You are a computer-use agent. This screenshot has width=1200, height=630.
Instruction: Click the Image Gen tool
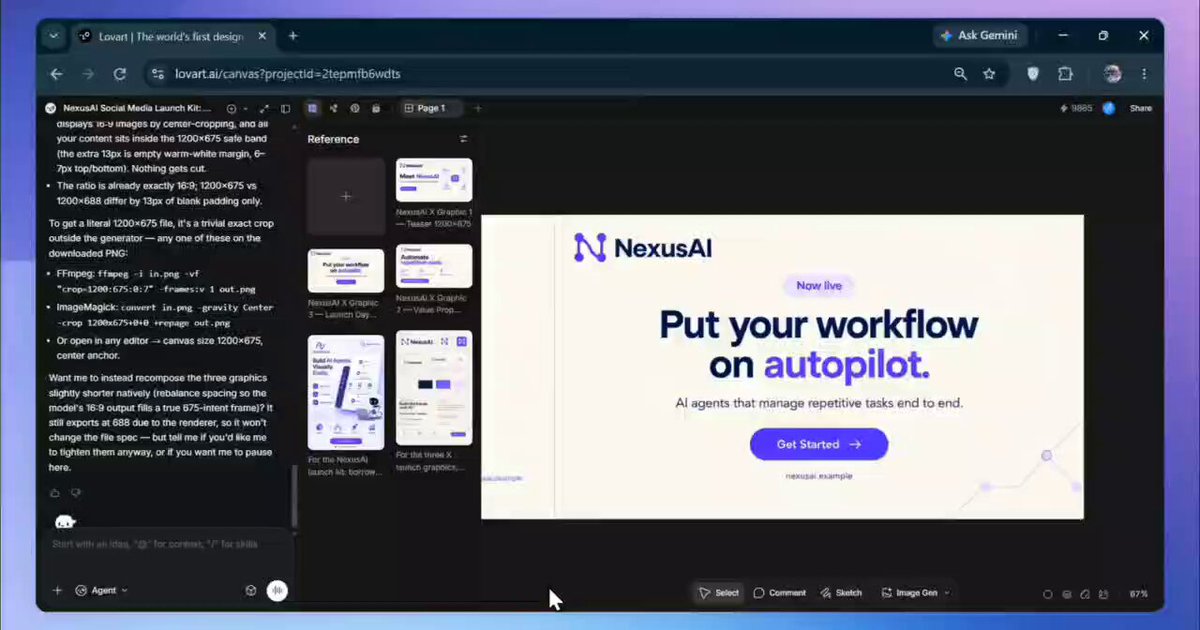point(909,593)
